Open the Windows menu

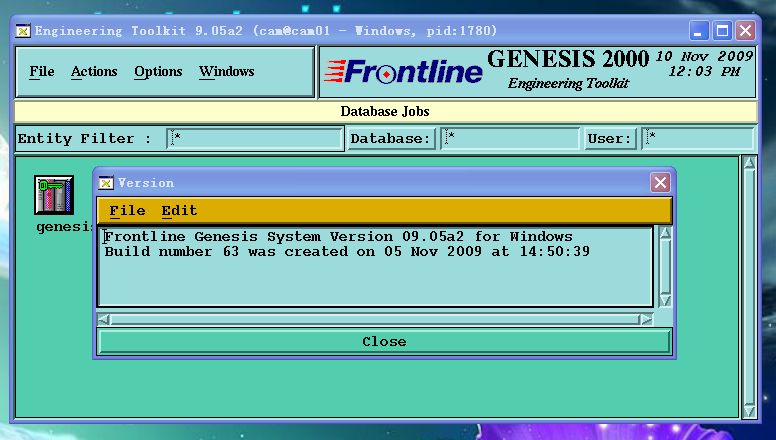coord(226,72)
